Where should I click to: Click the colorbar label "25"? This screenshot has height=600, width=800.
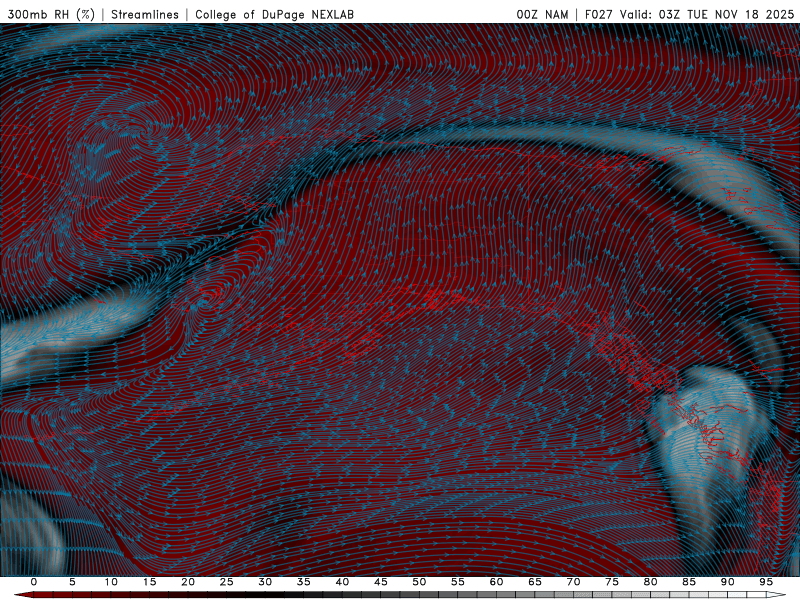click(x=227, y=582)
